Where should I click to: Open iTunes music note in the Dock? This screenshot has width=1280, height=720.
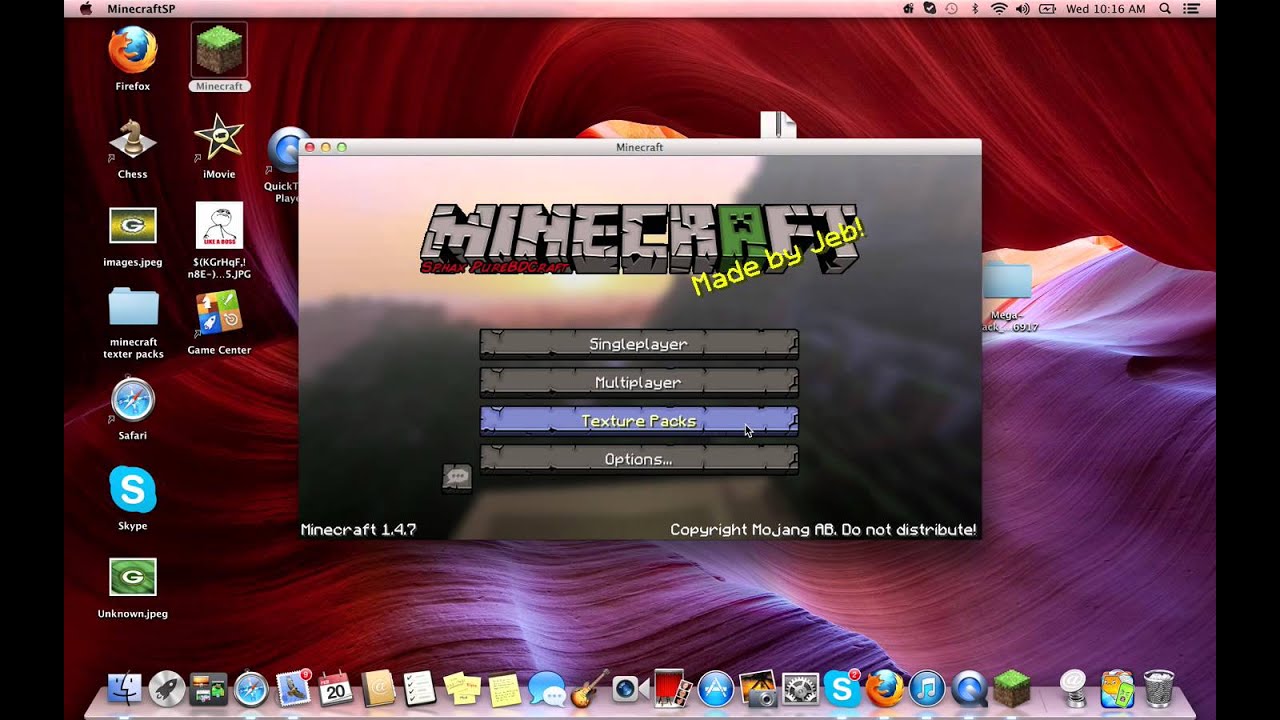pos(927,688)
